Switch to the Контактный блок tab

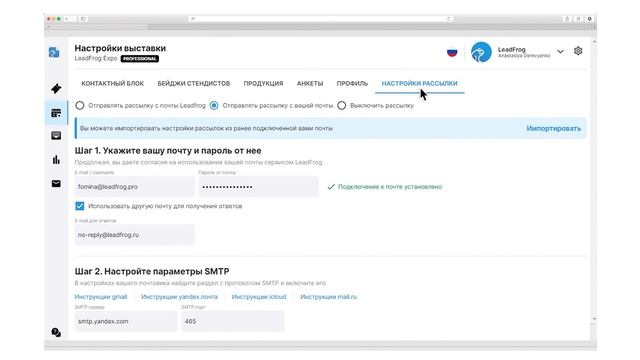point(113,83)
